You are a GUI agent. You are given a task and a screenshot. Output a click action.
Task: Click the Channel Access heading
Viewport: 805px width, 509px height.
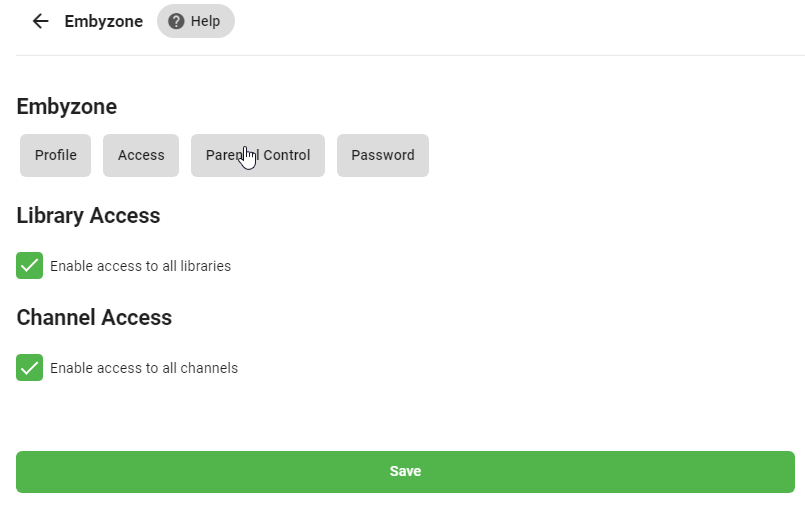click(x=94, y=317)
